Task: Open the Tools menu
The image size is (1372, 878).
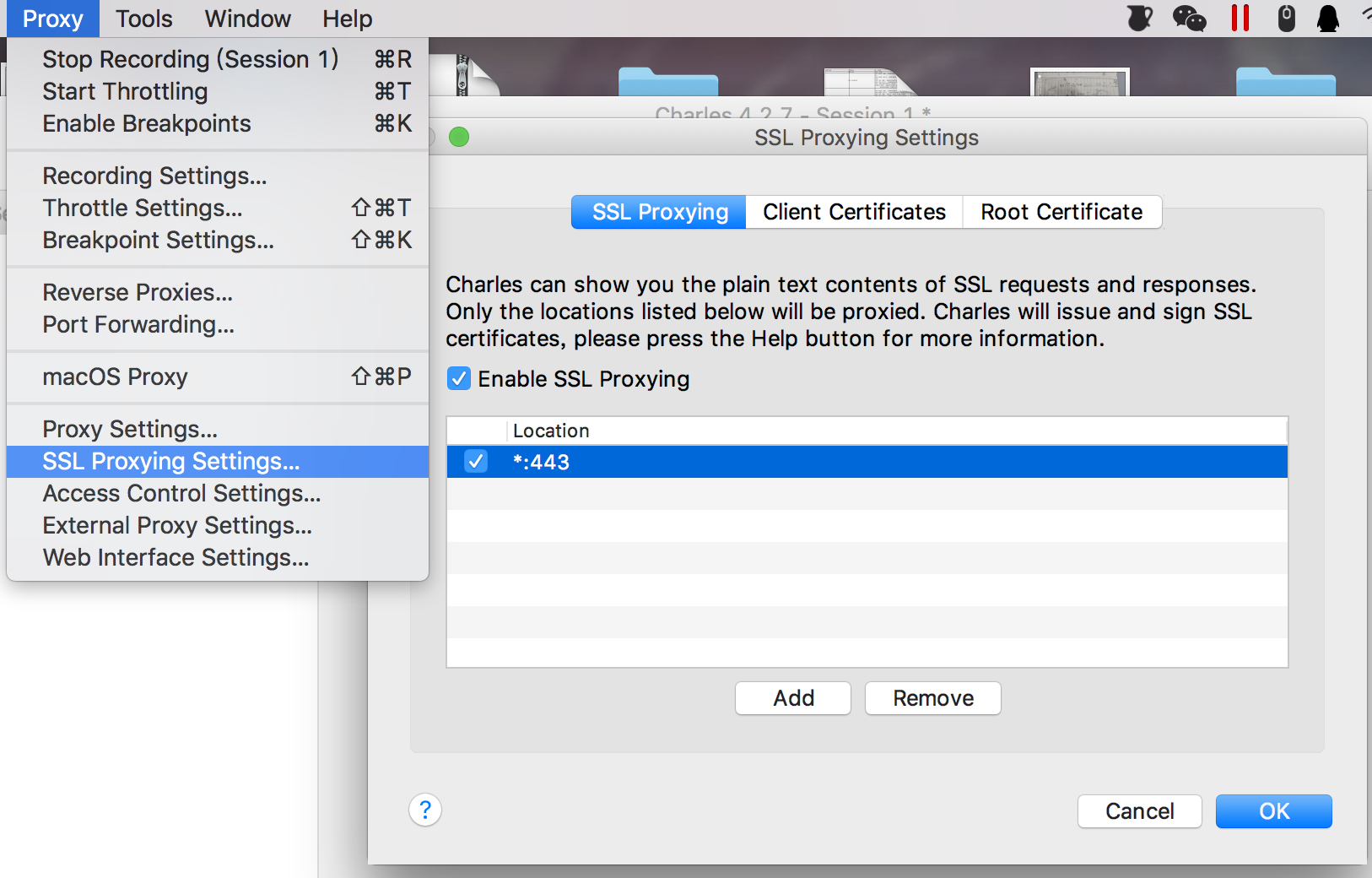Action: click(143, 19)
